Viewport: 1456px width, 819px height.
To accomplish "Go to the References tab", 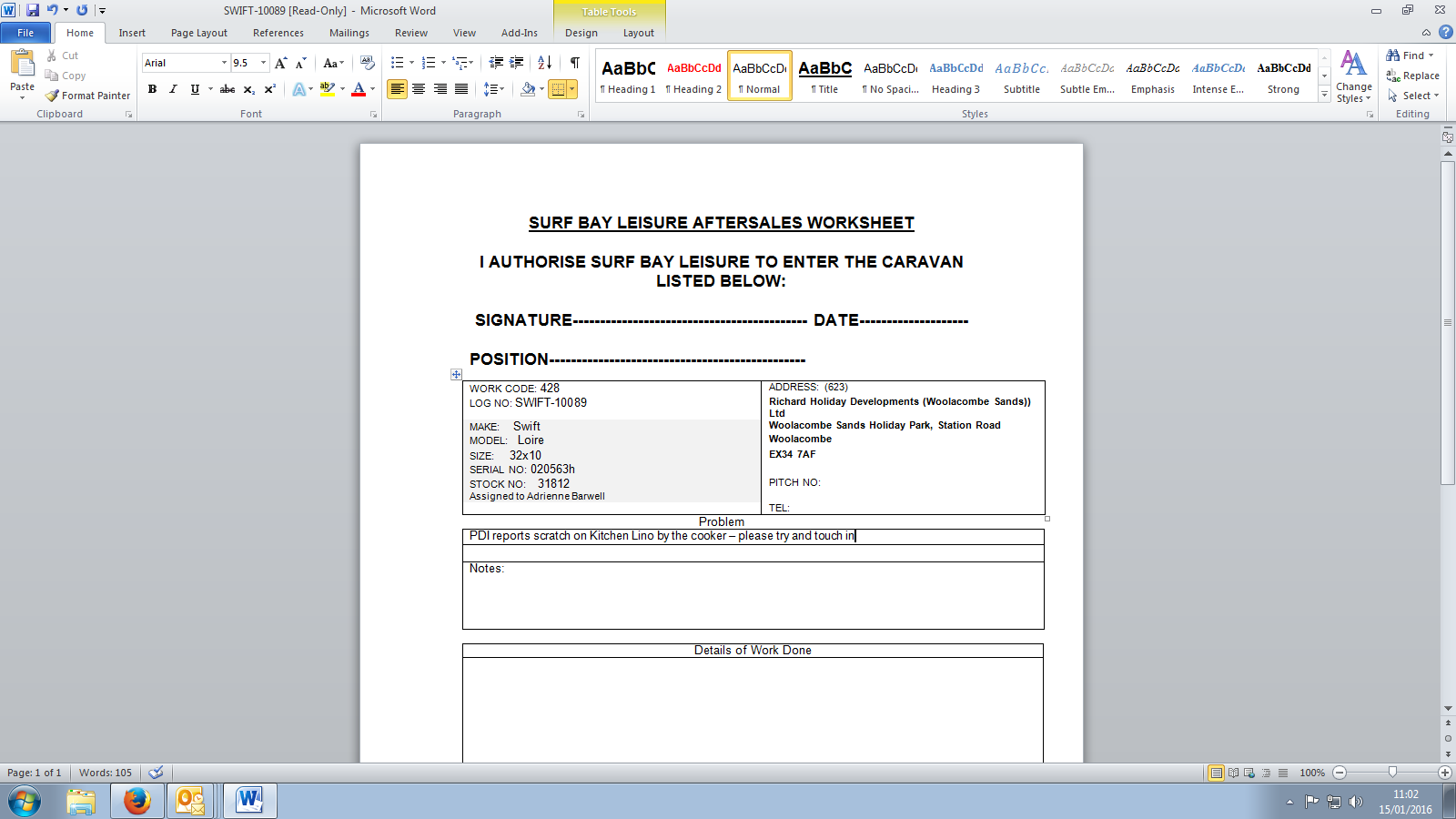I will coord(278,33).
